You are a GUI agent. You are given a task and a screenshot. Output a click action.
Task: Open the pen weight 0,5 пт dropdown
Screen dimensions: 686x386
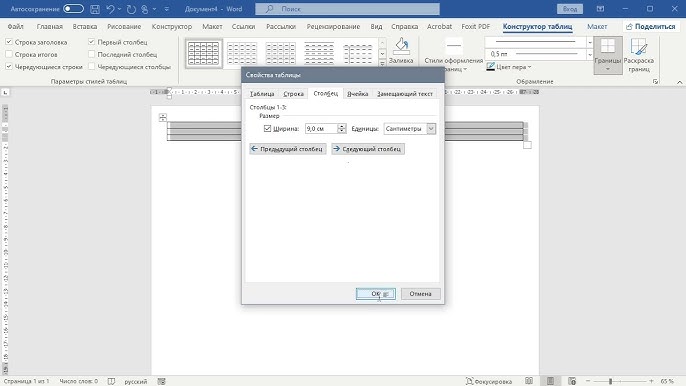590,54
